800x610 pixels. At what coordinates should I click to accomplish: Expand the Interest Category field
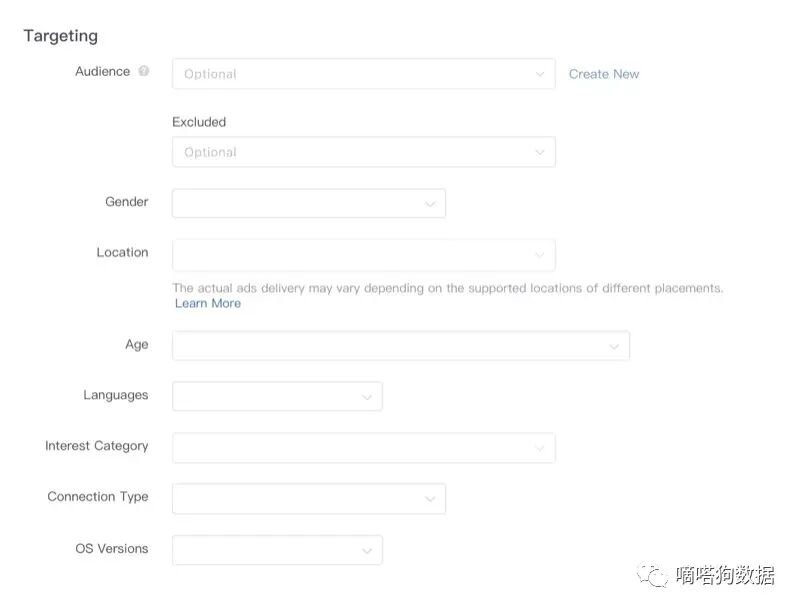click(x=364, y=448)
